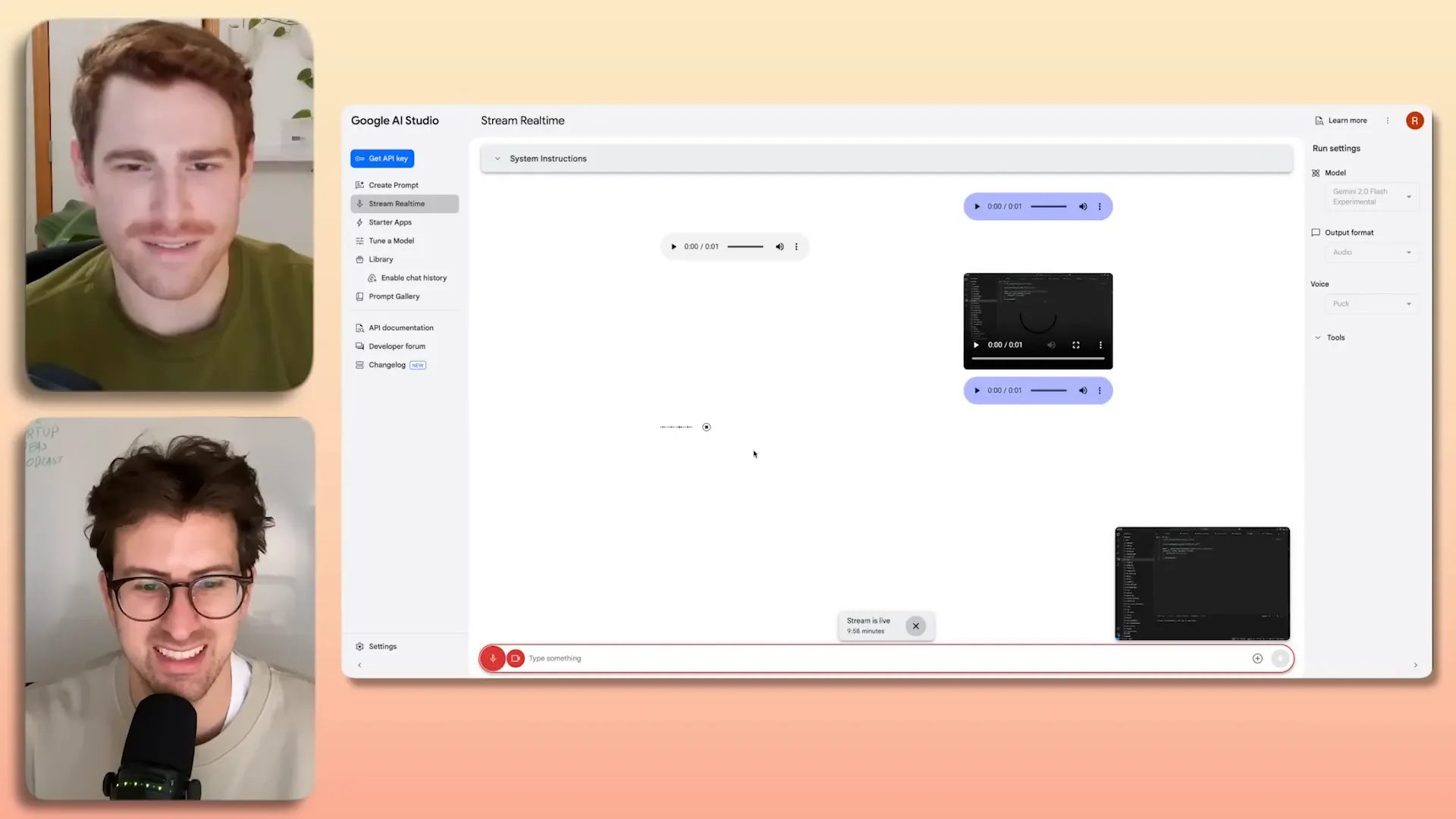Screen dimensions: 1456x819
Task: Click the screen share preview thumbnail
Action: click(1202, 584)
